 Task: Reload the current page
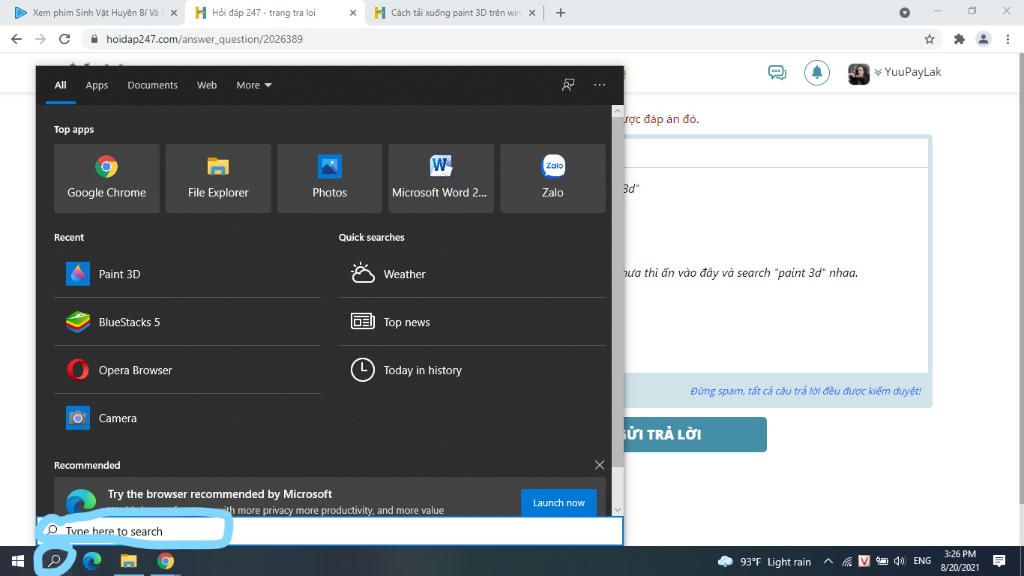pyautogui.click(x=64, y=39)
